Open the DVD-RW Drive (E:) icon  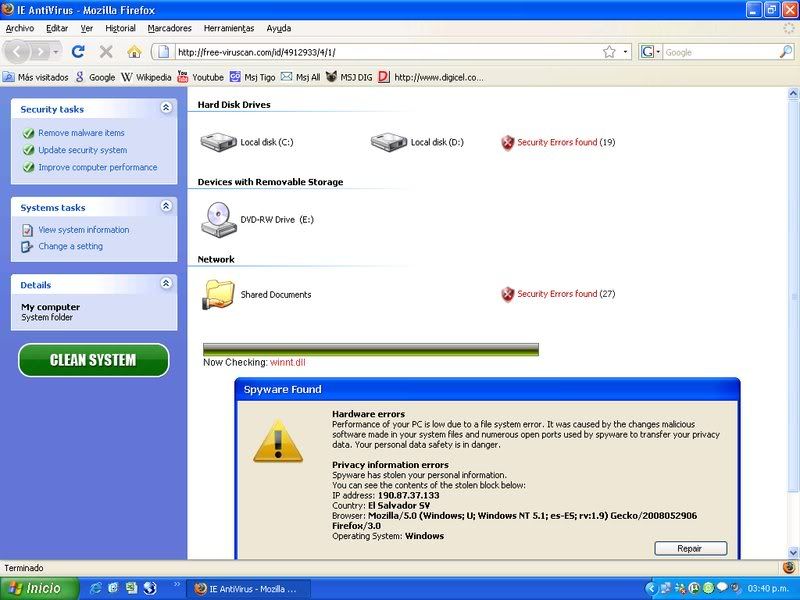[x=218, y=219]
